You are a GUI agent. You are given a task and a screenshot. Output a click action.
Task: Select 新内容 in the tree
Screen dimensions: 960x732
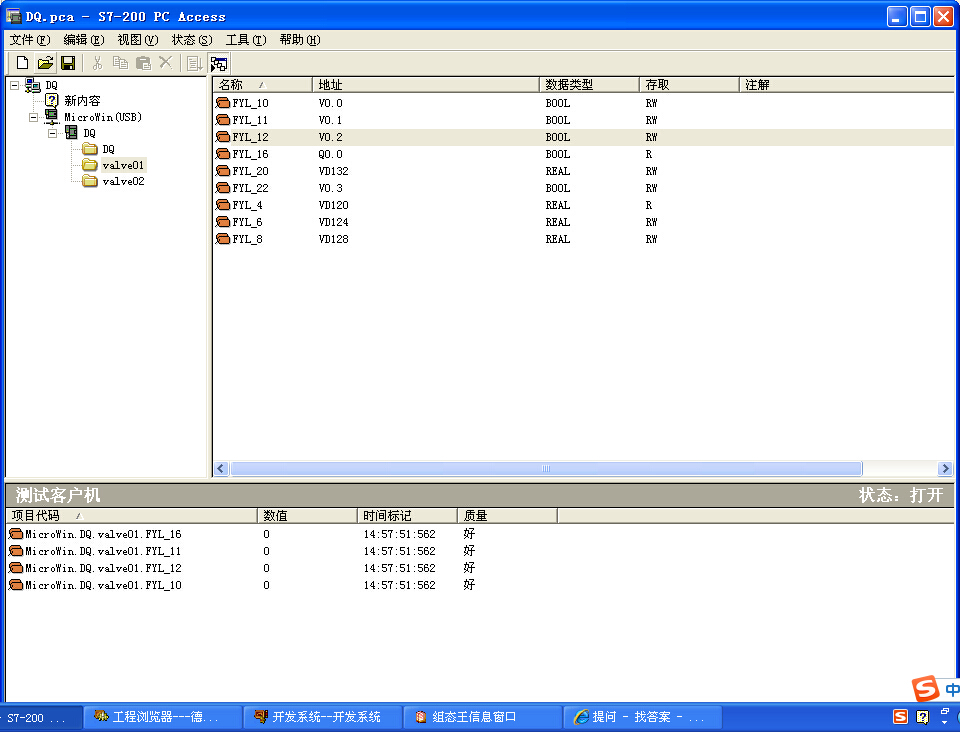pyautogui.click(x=82, y=100)
